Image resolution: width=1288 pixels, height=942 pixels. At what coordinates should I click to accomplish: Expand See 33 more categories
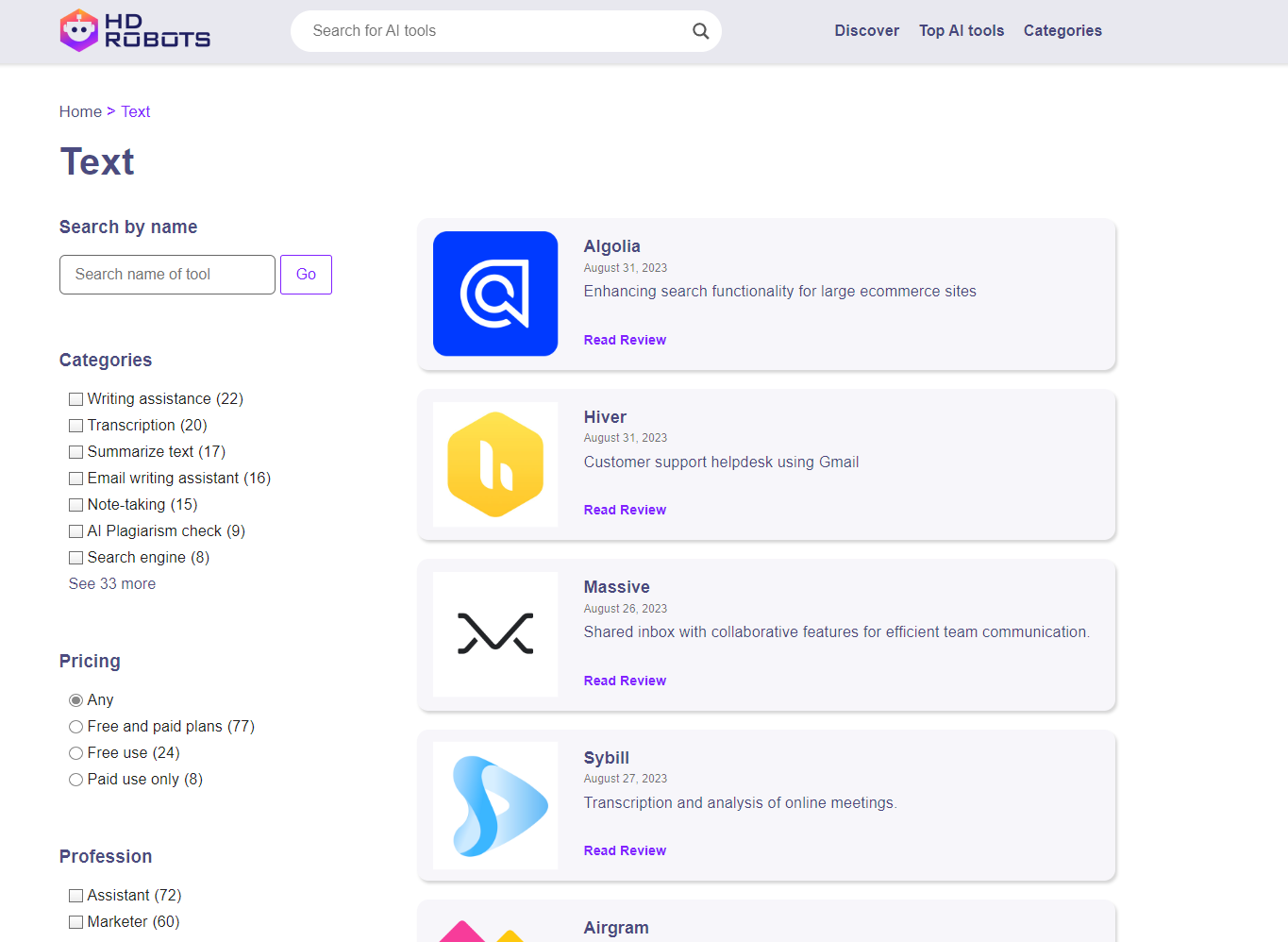(112, 584)
